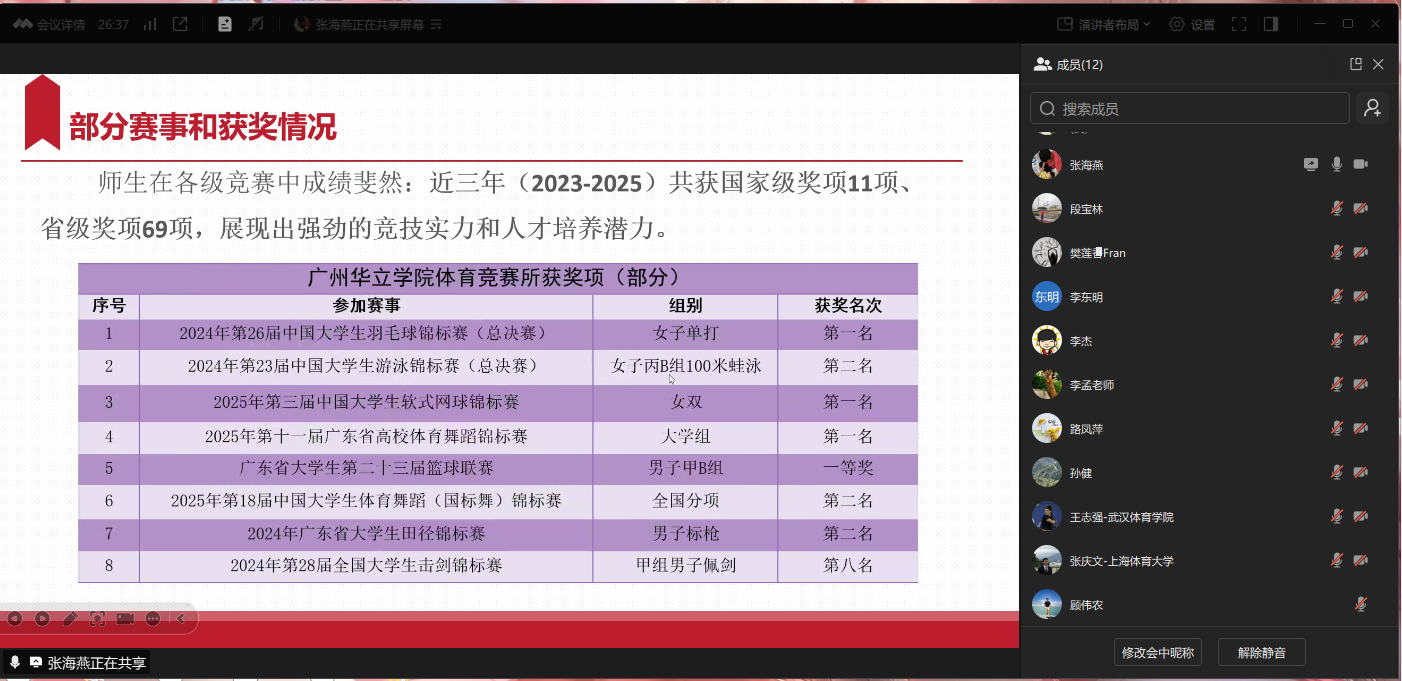
Task: Go to next slide in presentation toolbar
Action: point(42,619)
